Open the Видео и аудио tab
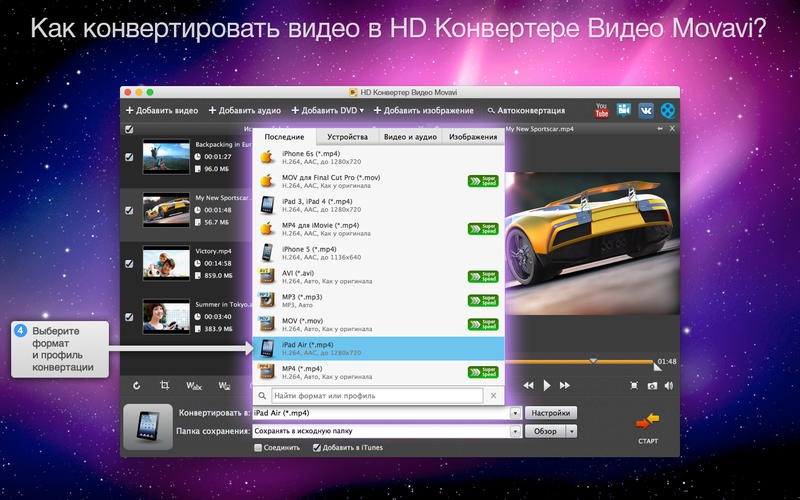The width and height of the screenshot is (800, 500). pos(410,137)
